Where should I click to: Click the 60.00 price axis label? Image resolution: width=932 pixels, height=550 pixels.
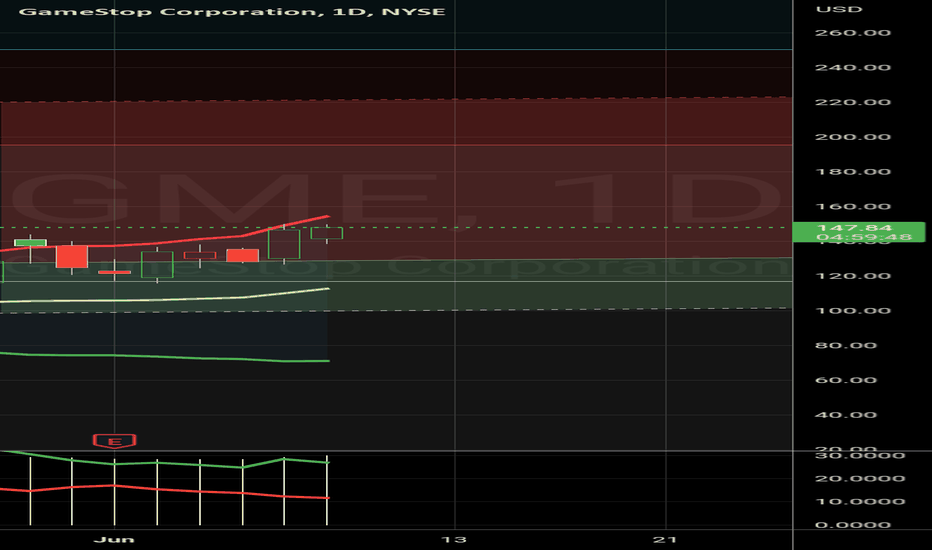pos(846,380)
